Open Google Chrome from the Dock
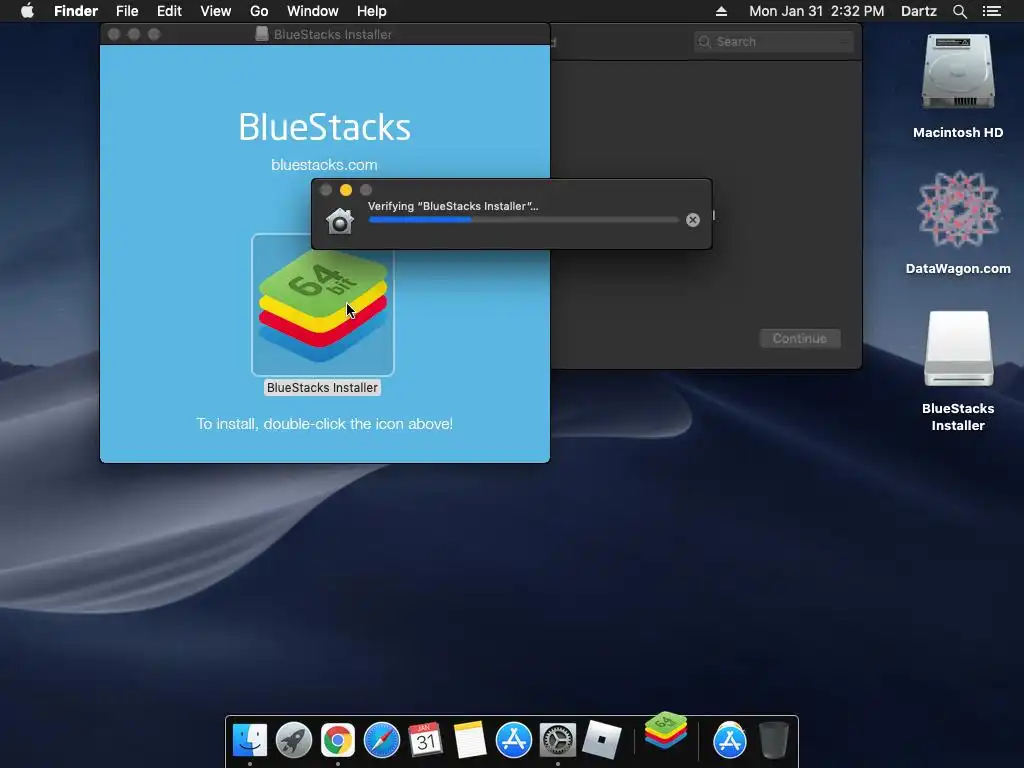The image size is (1024, 768). [338, 741]
